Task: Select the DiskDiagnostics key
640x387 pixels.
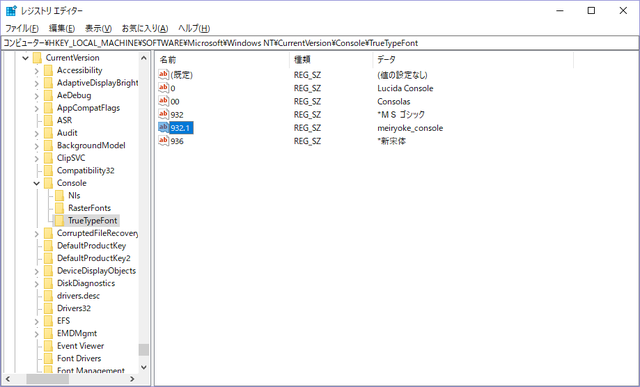Action: [86, 283]
